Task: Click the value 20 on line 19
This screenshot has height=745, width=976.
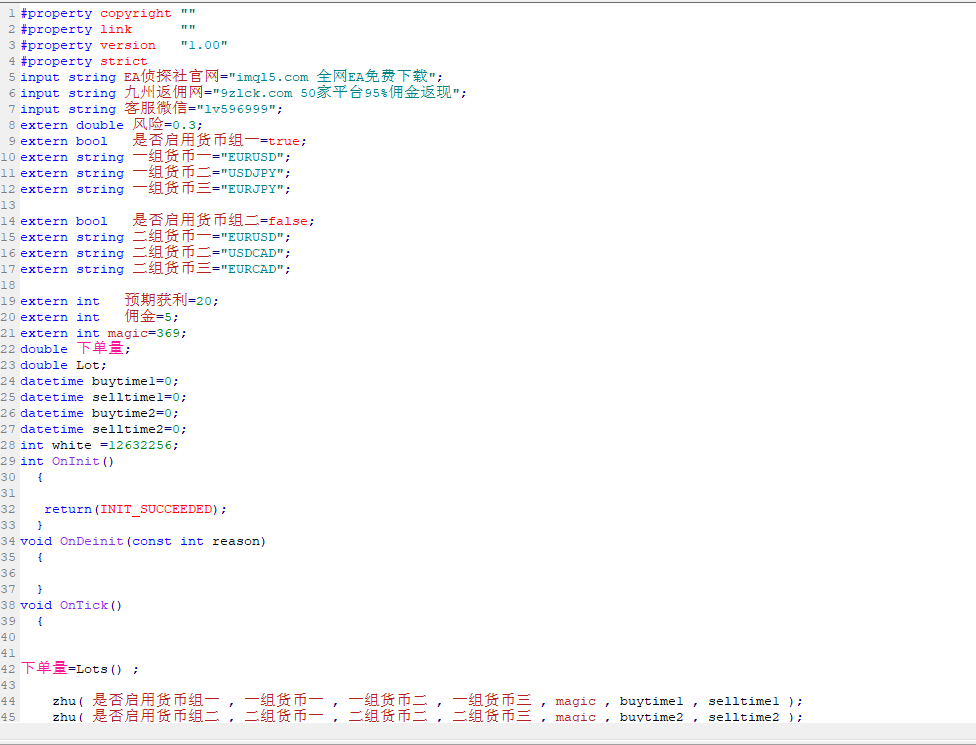Action: (204, 301)
